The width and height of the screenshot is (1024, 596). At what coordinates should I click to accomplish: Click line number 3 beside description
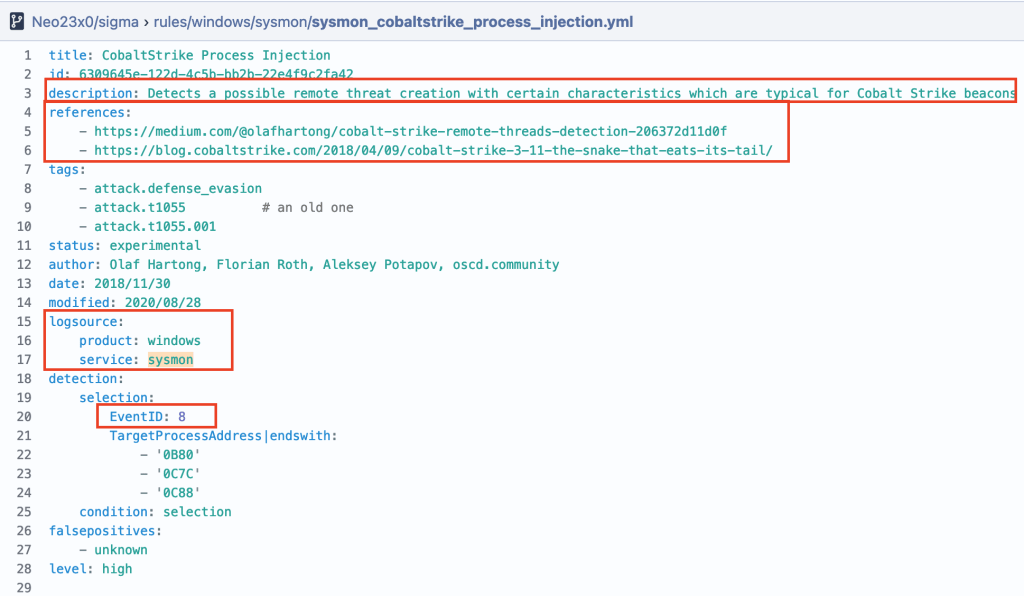pos(27,93)
